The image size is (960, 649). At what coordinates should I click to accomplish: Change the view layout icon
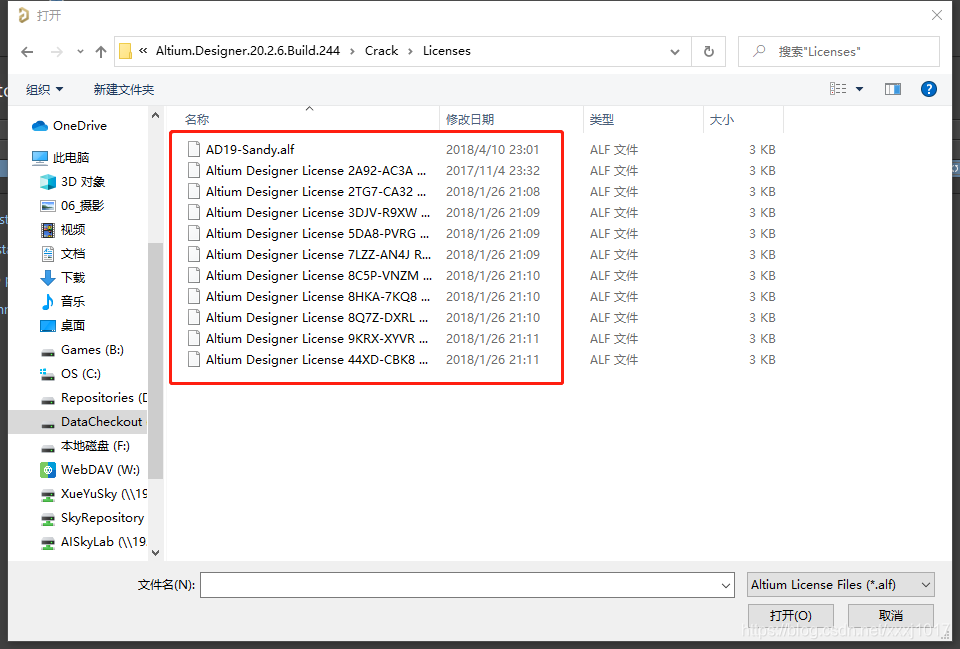point(838,89)
